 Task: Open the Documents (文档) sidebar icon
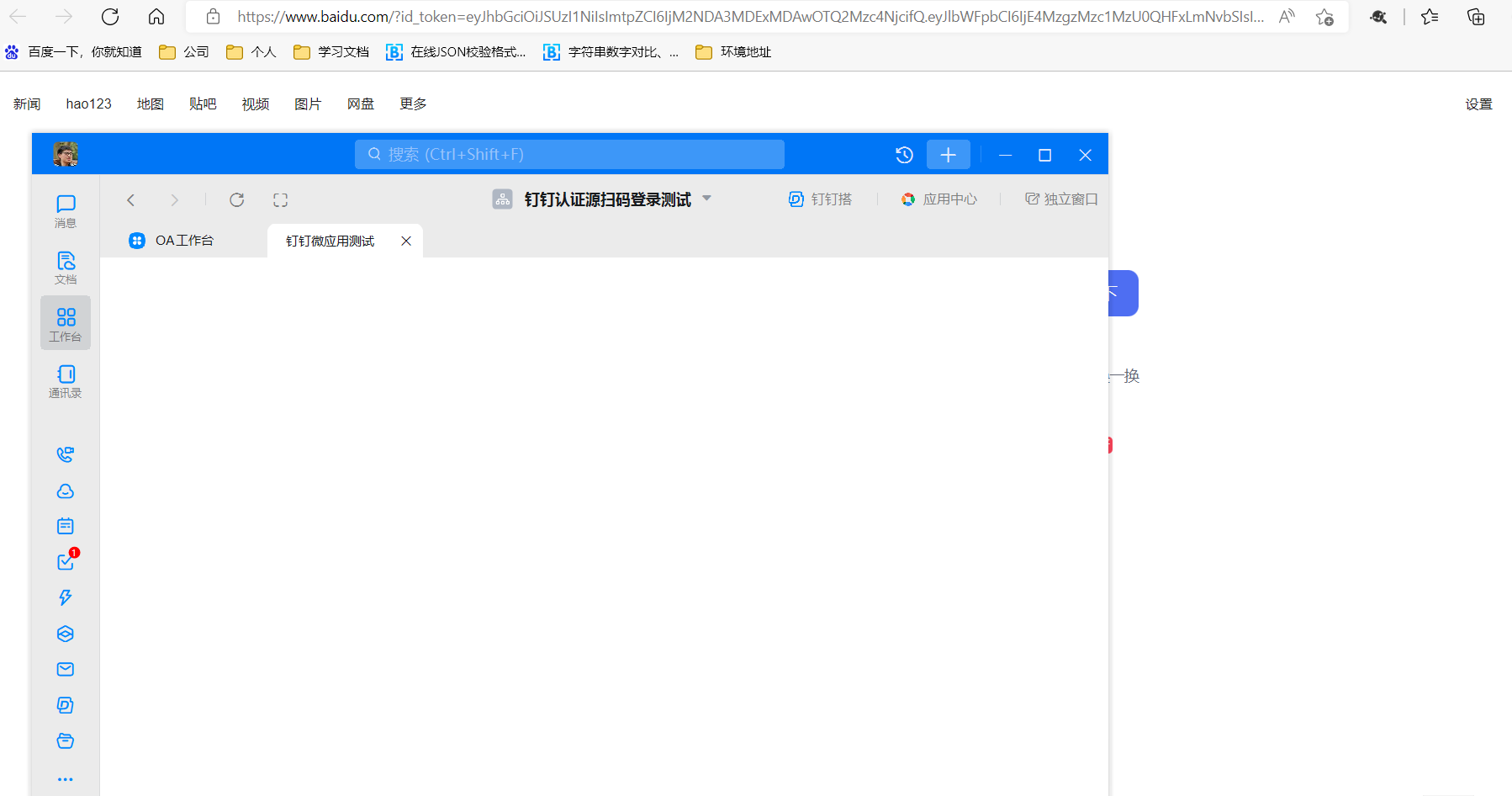[66, 268]
